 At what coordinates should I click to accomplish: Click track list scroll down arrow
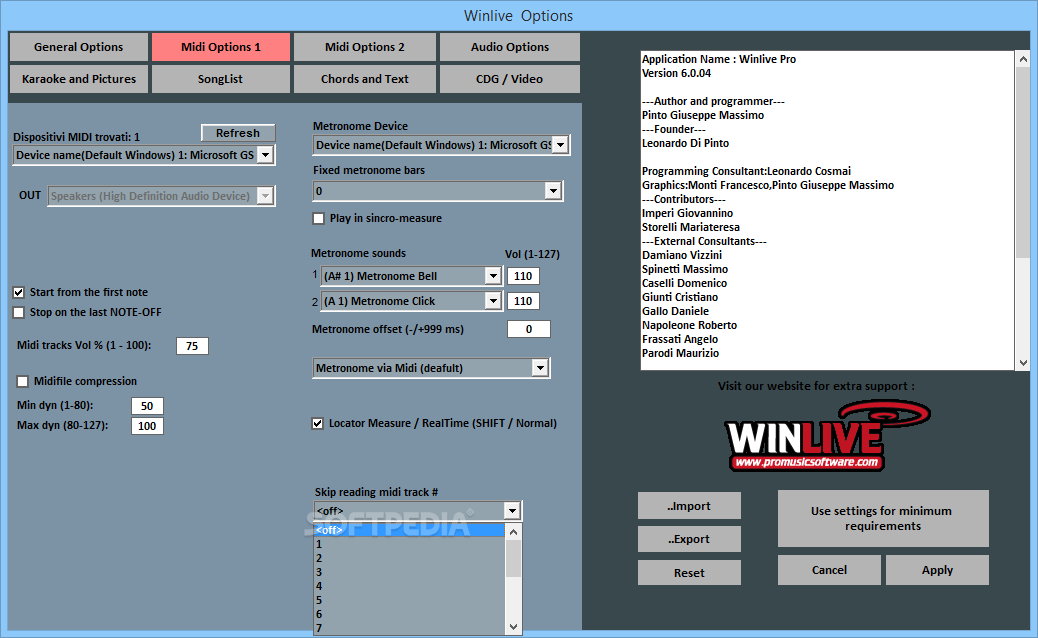pos(514,626)
